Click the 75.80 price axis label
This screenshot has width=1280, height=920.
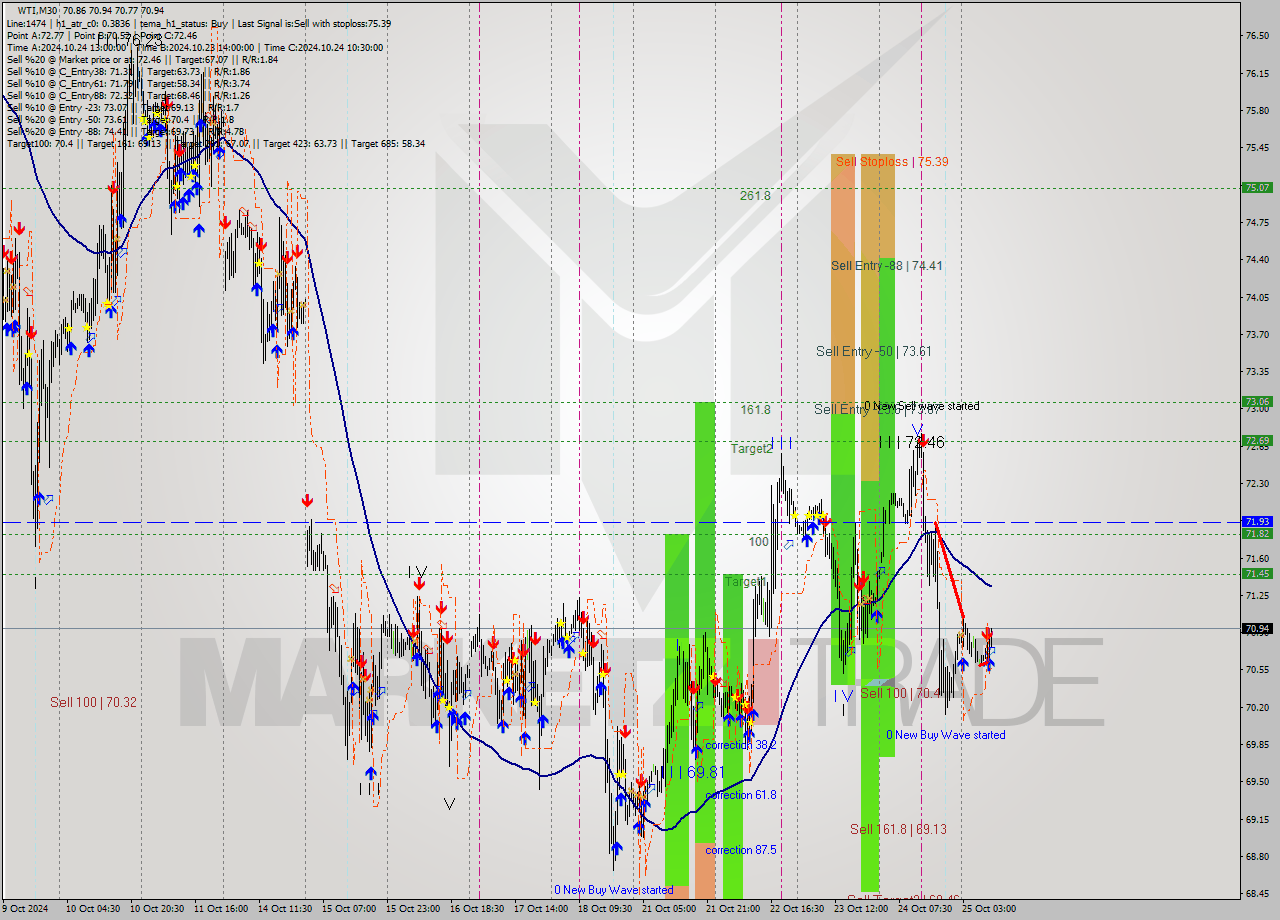coord(1257,111)
